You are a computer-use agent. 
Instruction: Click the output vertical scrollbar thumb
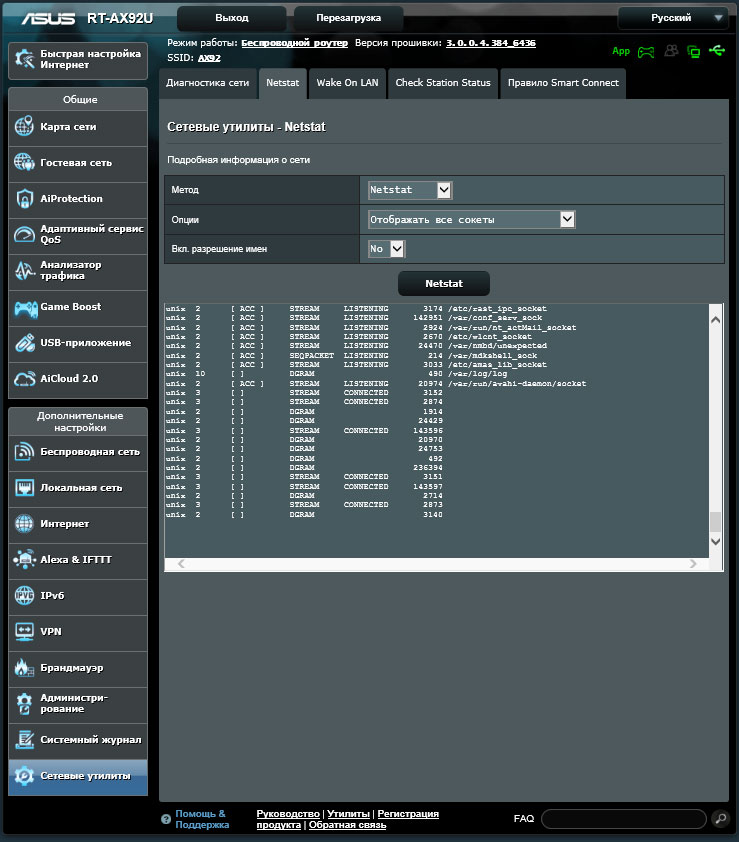(715, 522)
